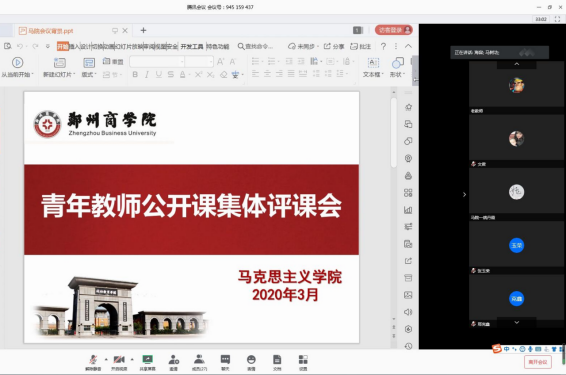
Task: Insert a text box
Action: coord(373,67)
